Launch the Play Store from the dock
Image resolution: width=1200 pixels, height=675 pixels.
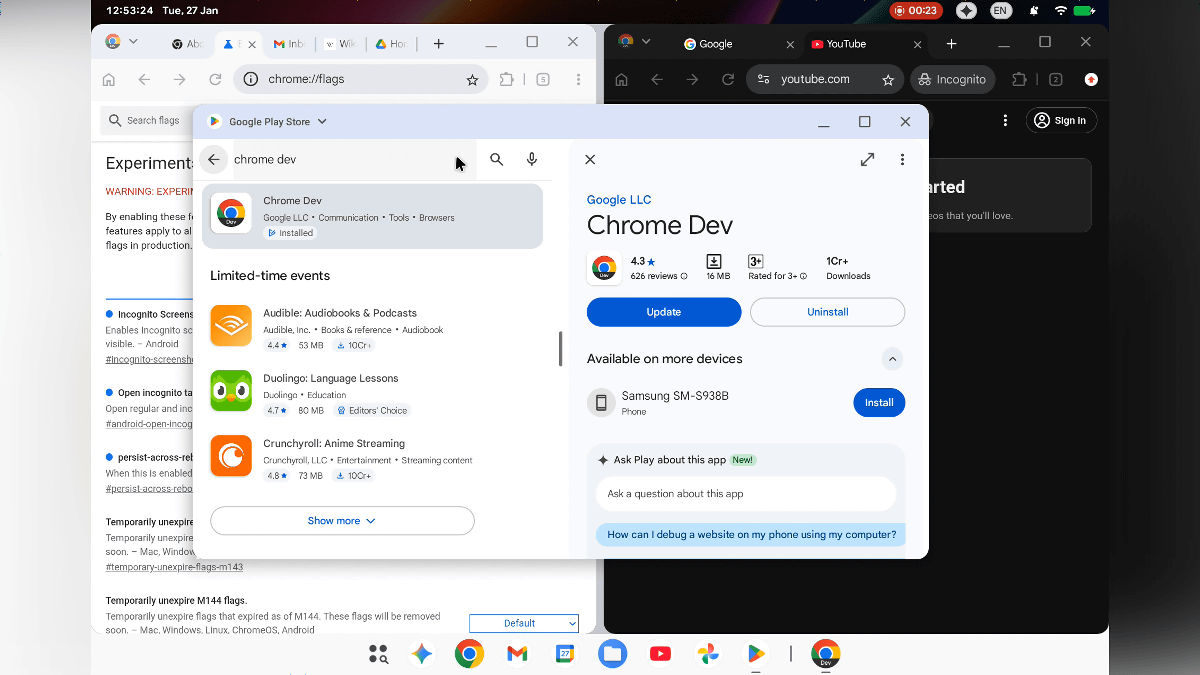(756, 653)
